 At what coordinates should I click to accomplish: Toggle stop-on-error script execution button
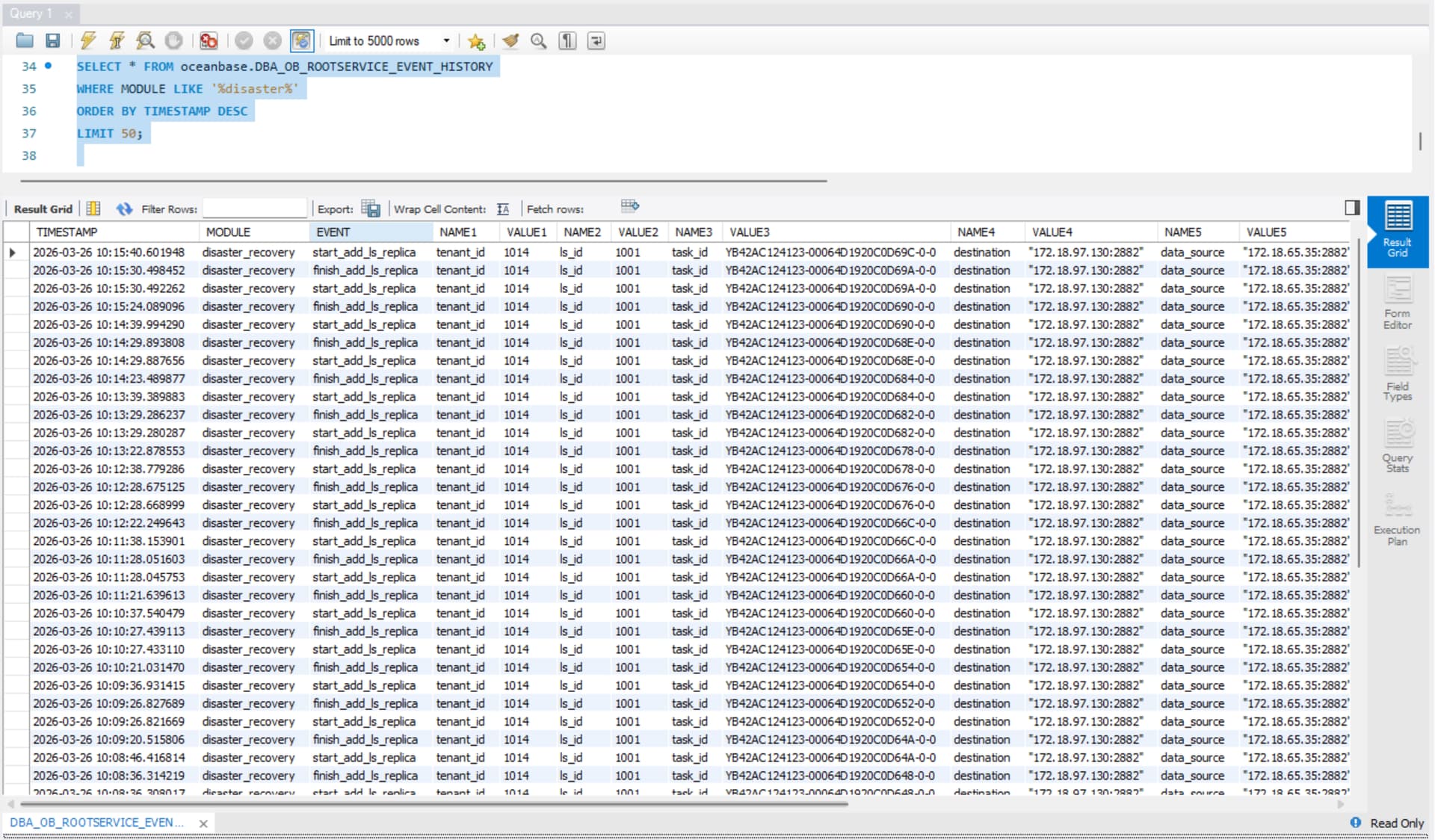(x=209, y=41)
